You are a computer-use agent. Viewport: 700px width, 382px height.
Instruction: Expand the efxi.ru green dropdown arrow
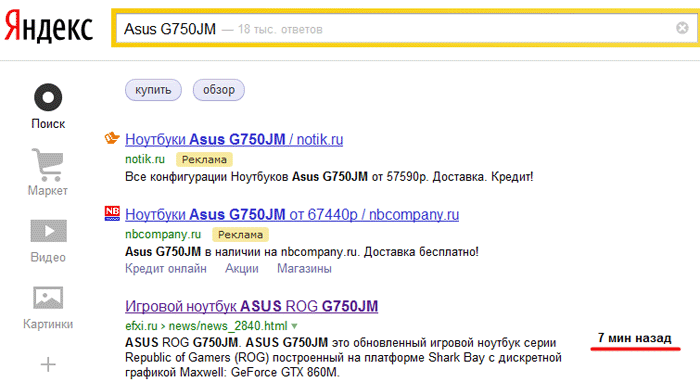pyautogui.click(x=294, y=326)
